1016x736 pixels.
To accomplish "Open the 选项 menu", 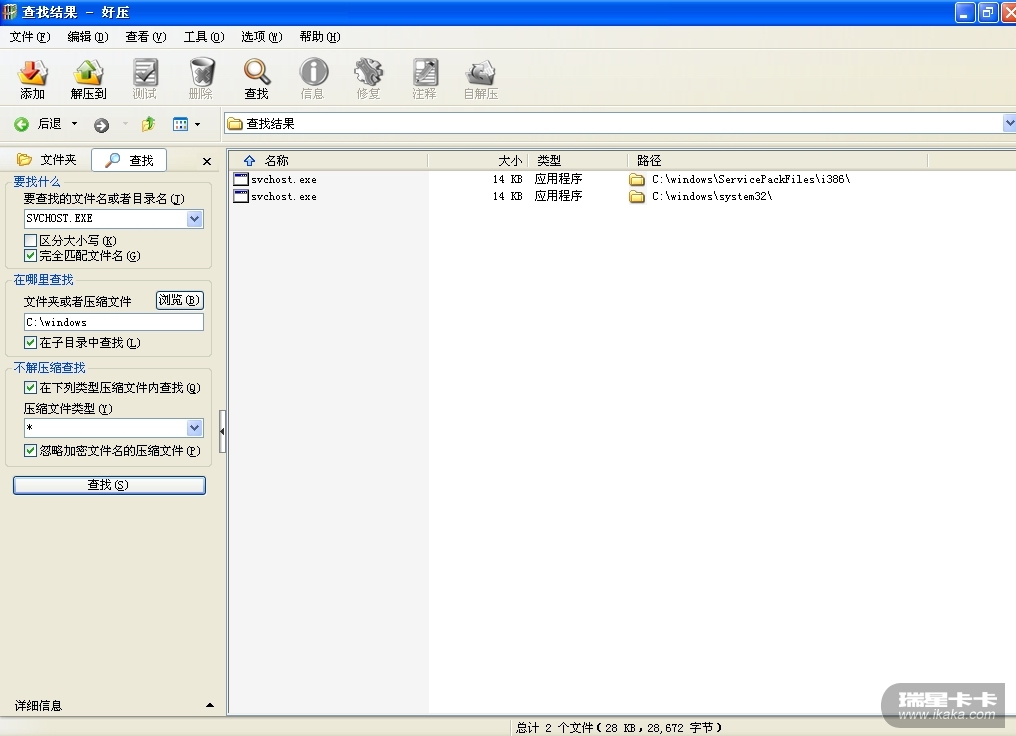I will [x=262, y=37].
